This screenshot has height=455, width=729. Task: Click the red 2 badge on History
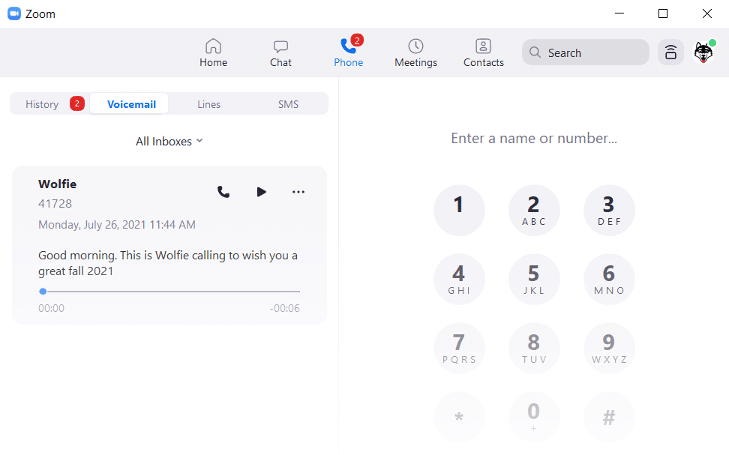[x=77, y=104]
